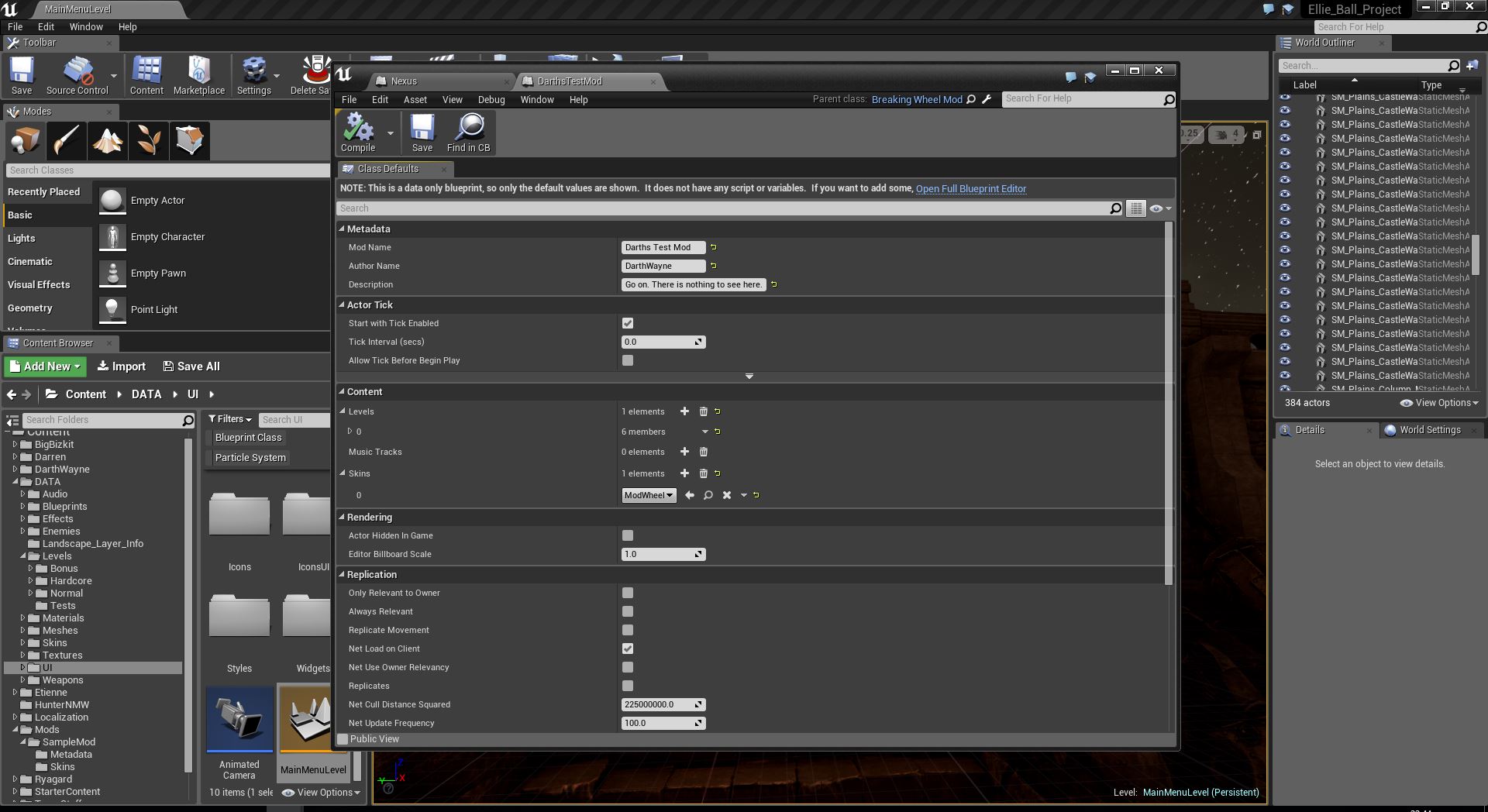
Task: Expand the level entry with 6 members
Action: point(350,432)
